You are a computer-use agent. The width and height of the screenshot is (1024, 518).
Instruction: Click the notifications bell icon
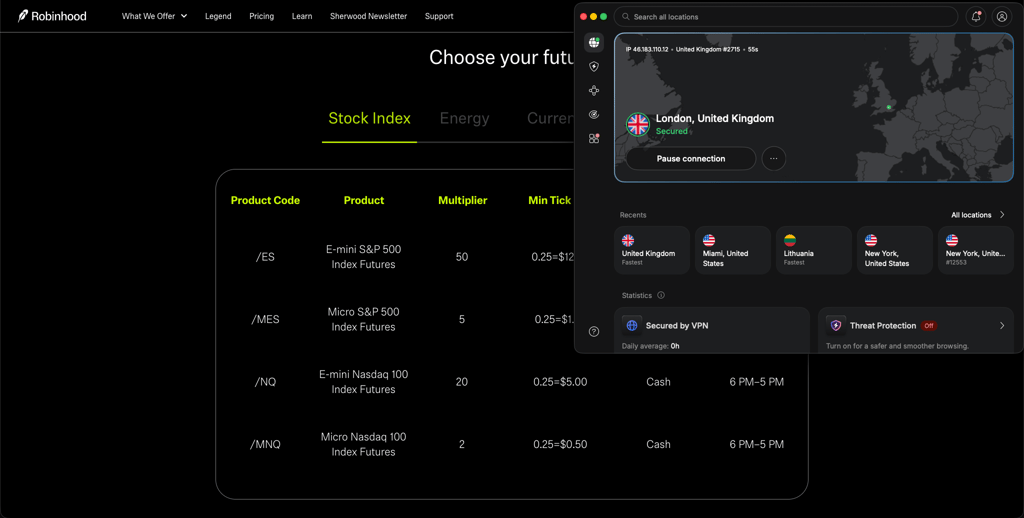(976, 17)
